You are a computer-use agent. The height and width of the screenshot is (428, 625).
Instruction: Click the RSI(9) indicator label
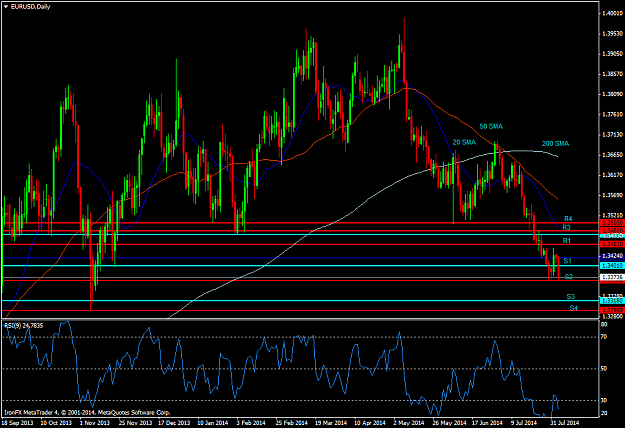23,326
